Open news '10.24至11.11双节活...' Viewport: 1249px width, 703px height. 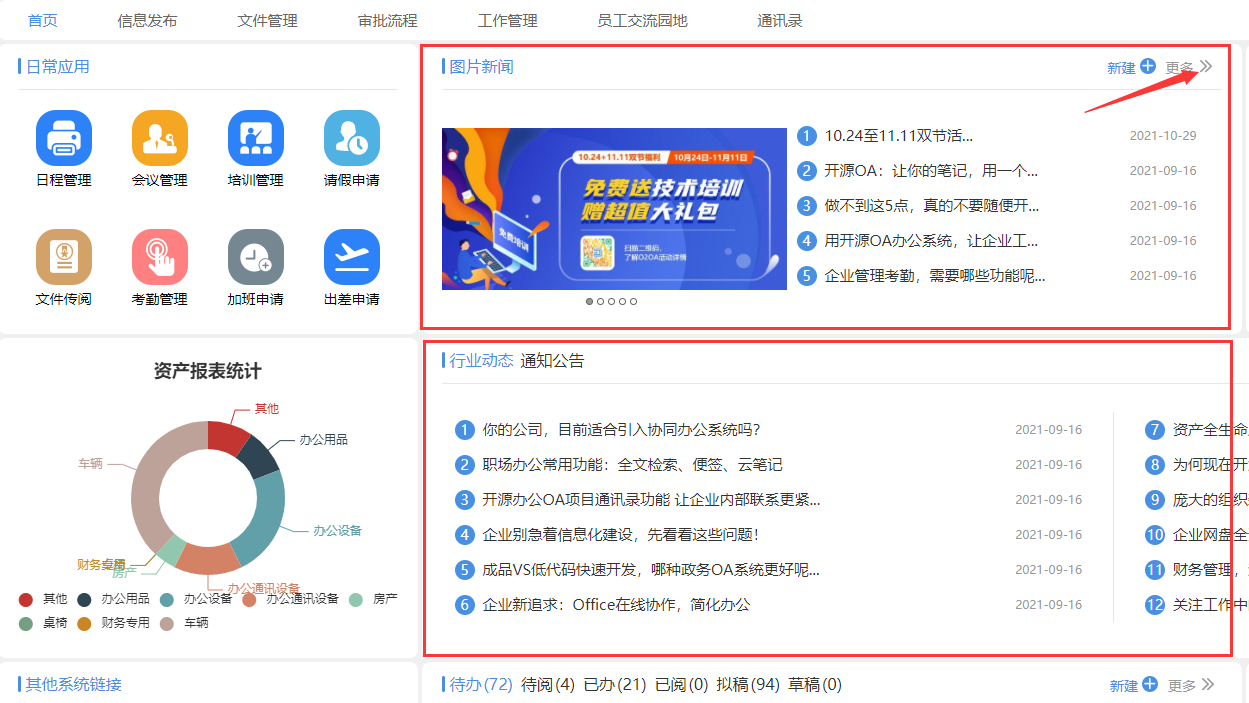pyautogui.click(x=898, y=136)
